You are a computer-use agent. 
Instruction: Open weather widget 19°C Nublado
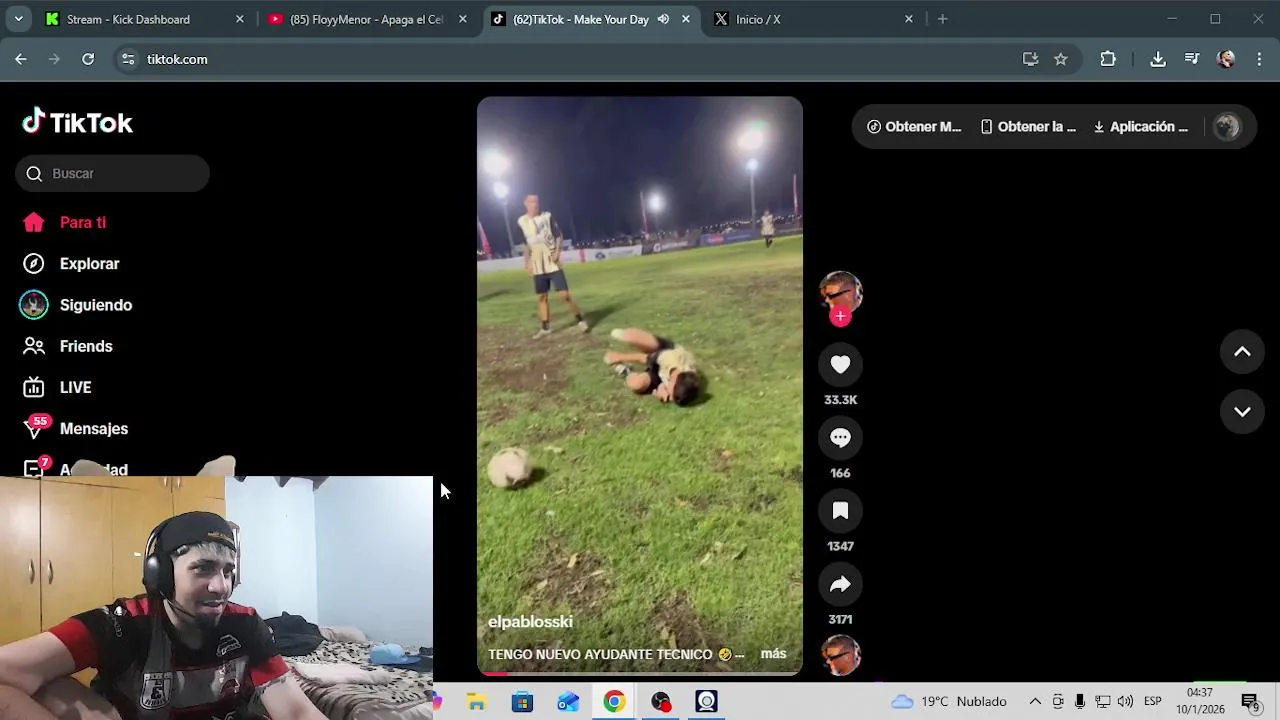point(948,702)
